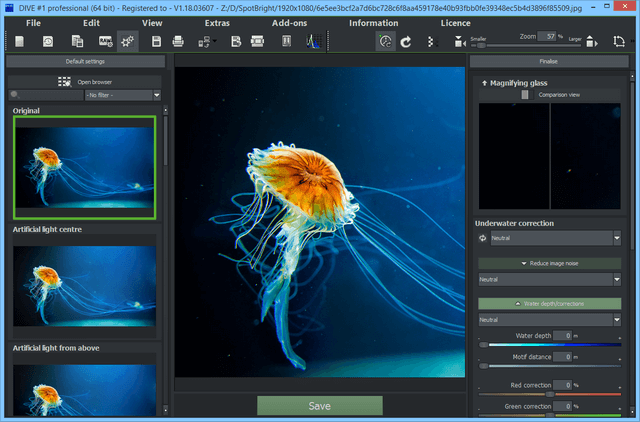640x422 pixels.
Task: Collapse the Magnifying glass panel
Action: (x=485, y=83)
